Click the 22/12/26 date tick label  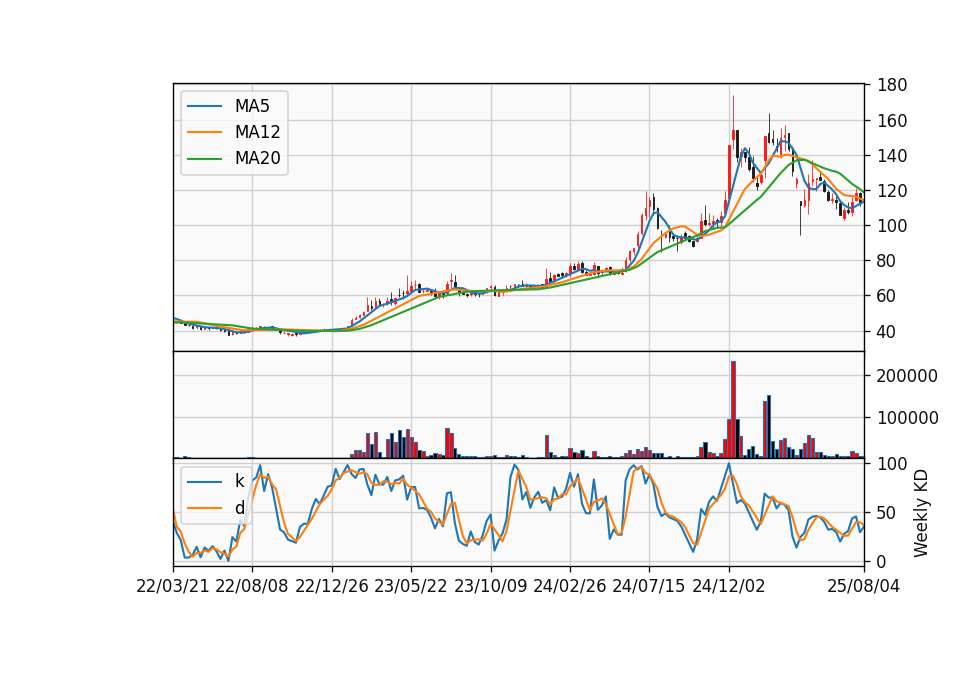pyautogui.click(x=332, y=586)
